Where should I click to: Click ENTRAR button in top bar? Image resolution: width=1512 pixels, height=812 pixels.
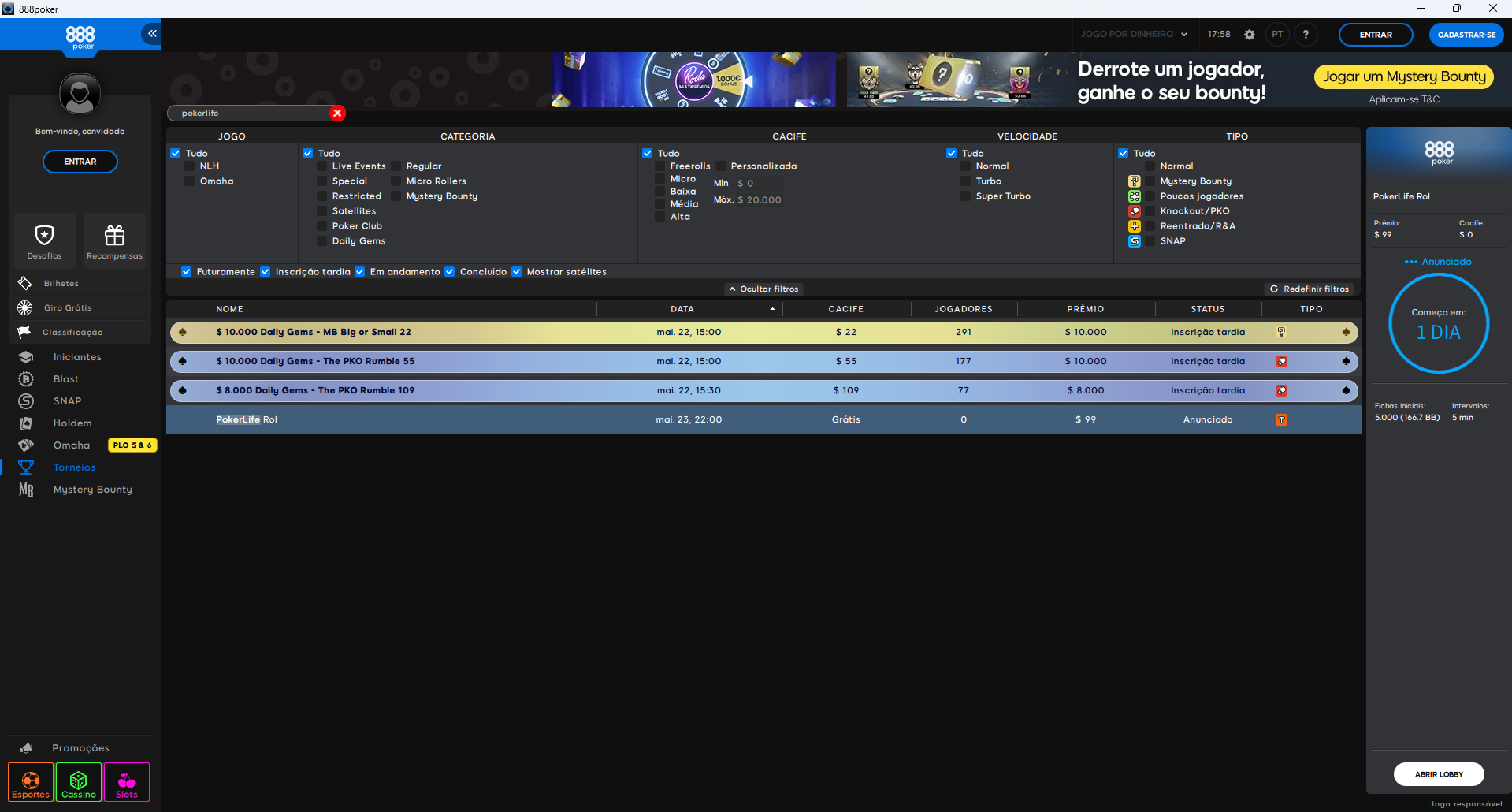tap(1376, 35)
